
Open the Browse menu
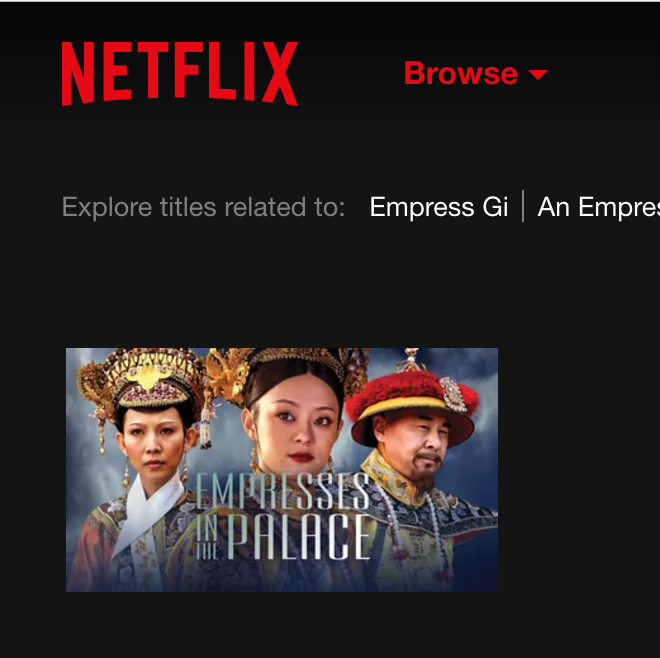[x=476, y=73]
